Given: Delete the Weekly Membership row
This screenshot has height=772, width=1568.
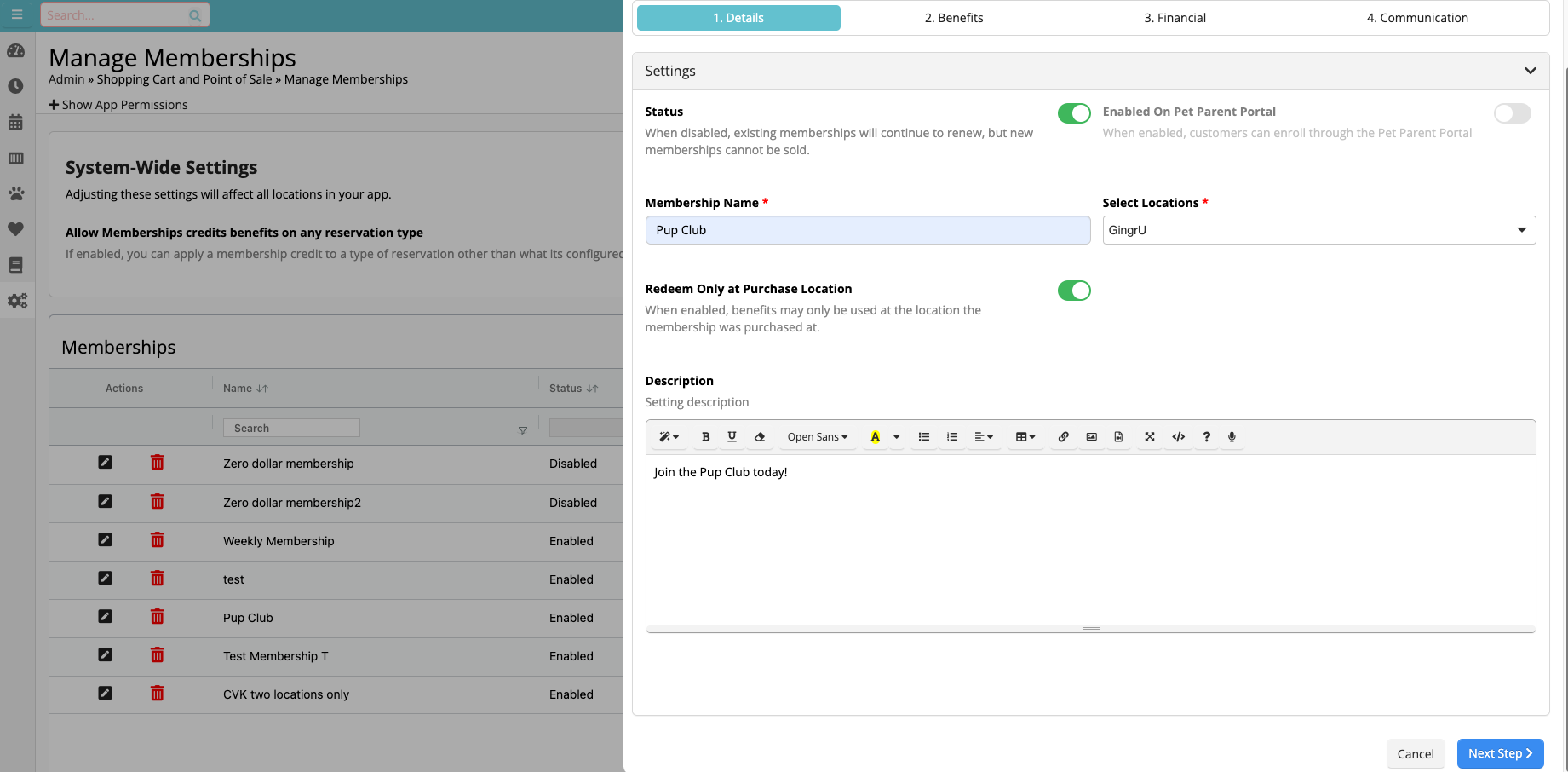Looking at the screenshot, I should pyautogui.click(x=158, y=540).
